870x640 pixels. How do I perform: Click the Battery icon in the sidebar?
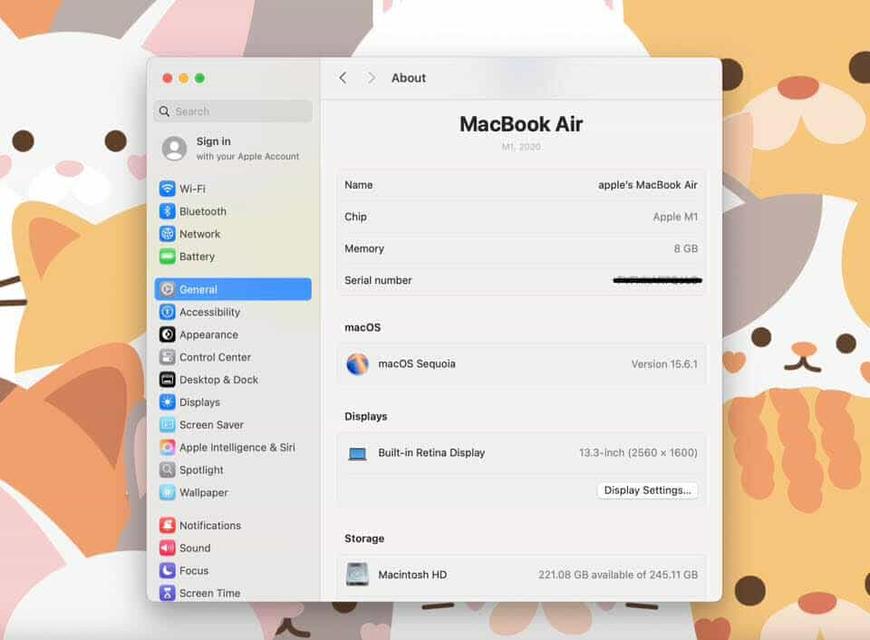[168, 257]
